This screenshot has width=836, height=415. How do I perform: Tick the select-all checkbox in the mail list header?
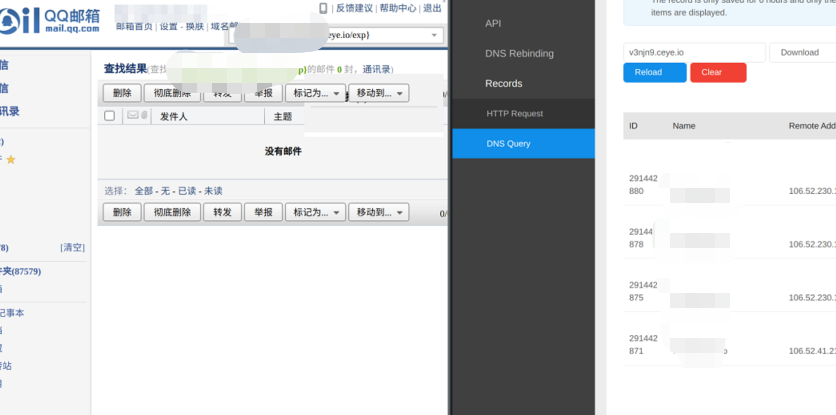point(109,116)
